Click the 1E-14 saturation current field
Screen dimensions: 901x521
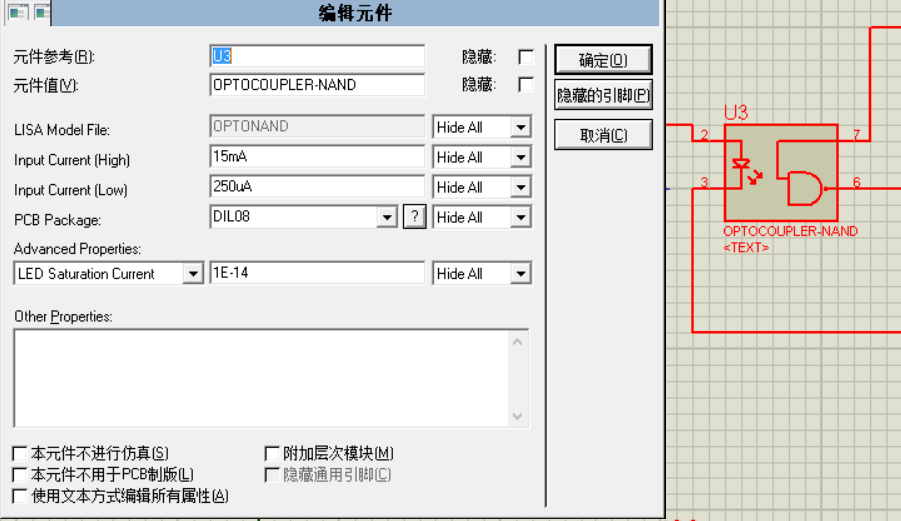click(317, 273)
